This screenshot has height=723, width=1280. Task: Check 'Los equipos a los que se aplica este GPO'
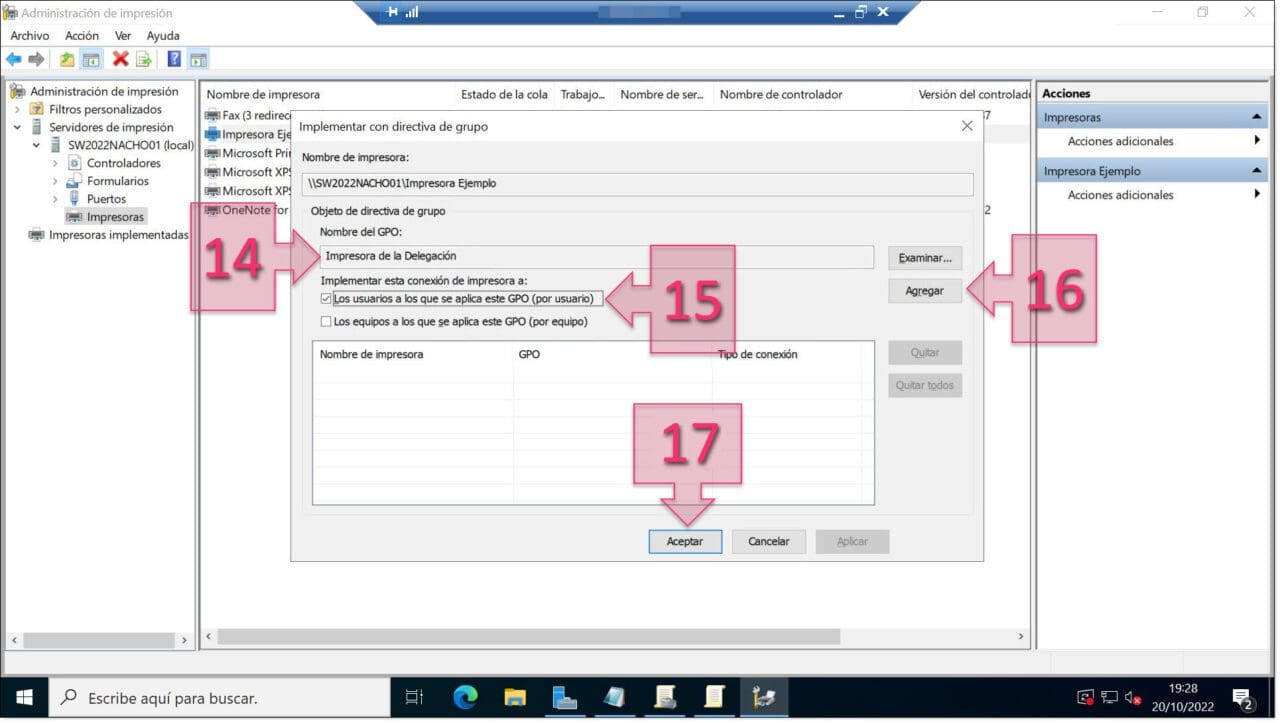[x=326, y=322]
